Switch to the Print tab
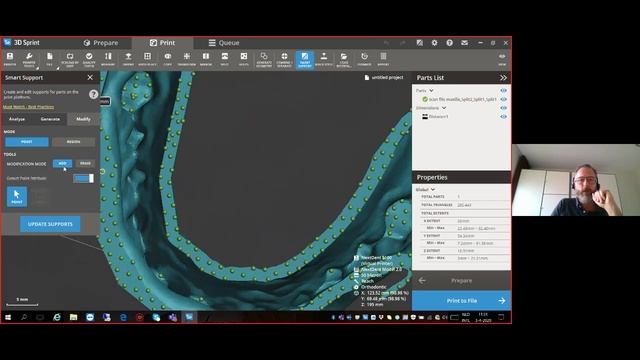Viewport: 640px width, 360px height. click(162, 43)
